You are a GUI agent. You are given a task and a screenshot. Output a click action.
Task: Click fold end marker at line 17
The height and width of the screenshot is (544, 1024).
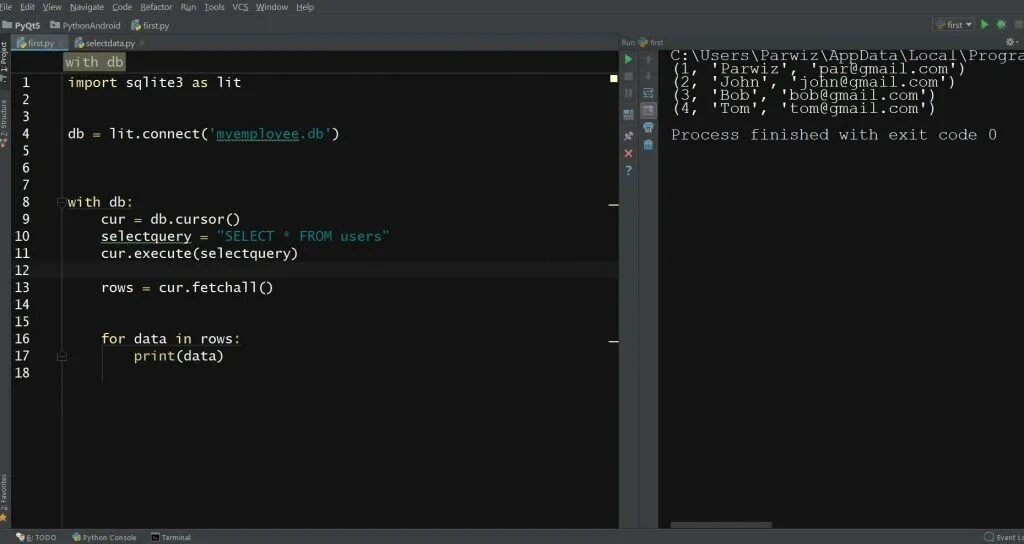[x=61, y=356]
